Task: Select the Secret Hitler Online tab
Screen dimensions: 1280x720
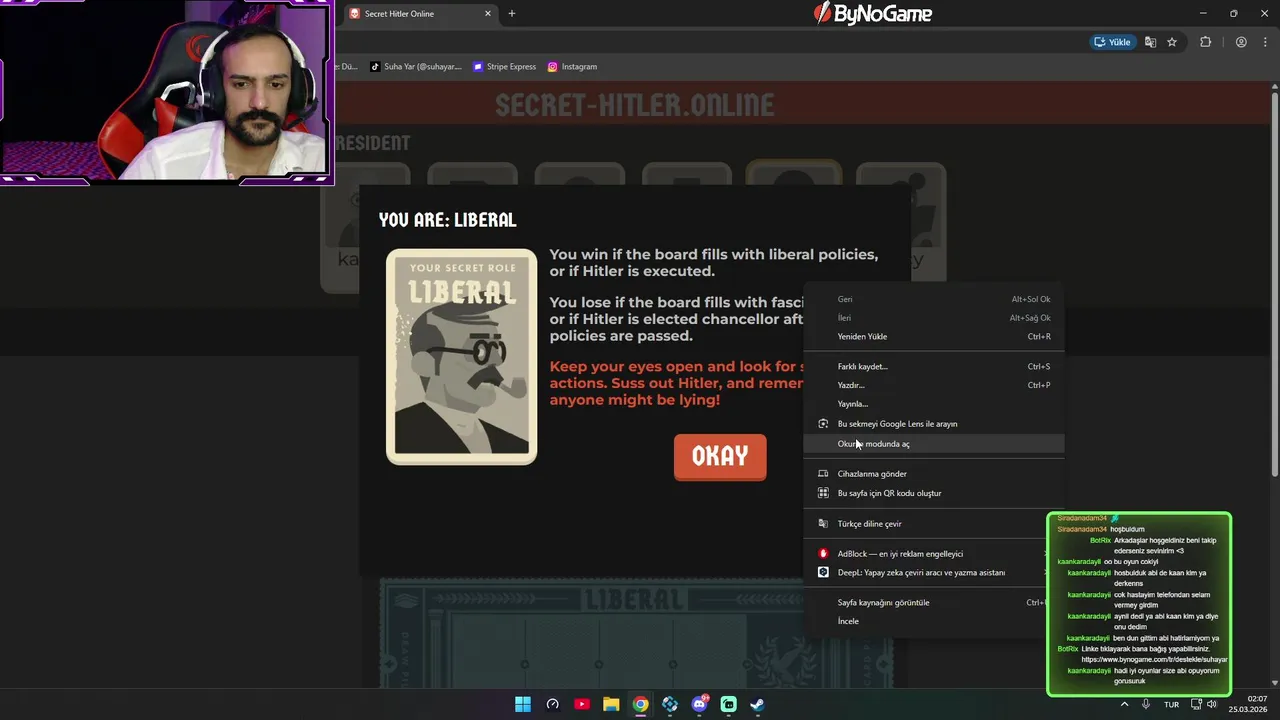Action: click(420, 14)
